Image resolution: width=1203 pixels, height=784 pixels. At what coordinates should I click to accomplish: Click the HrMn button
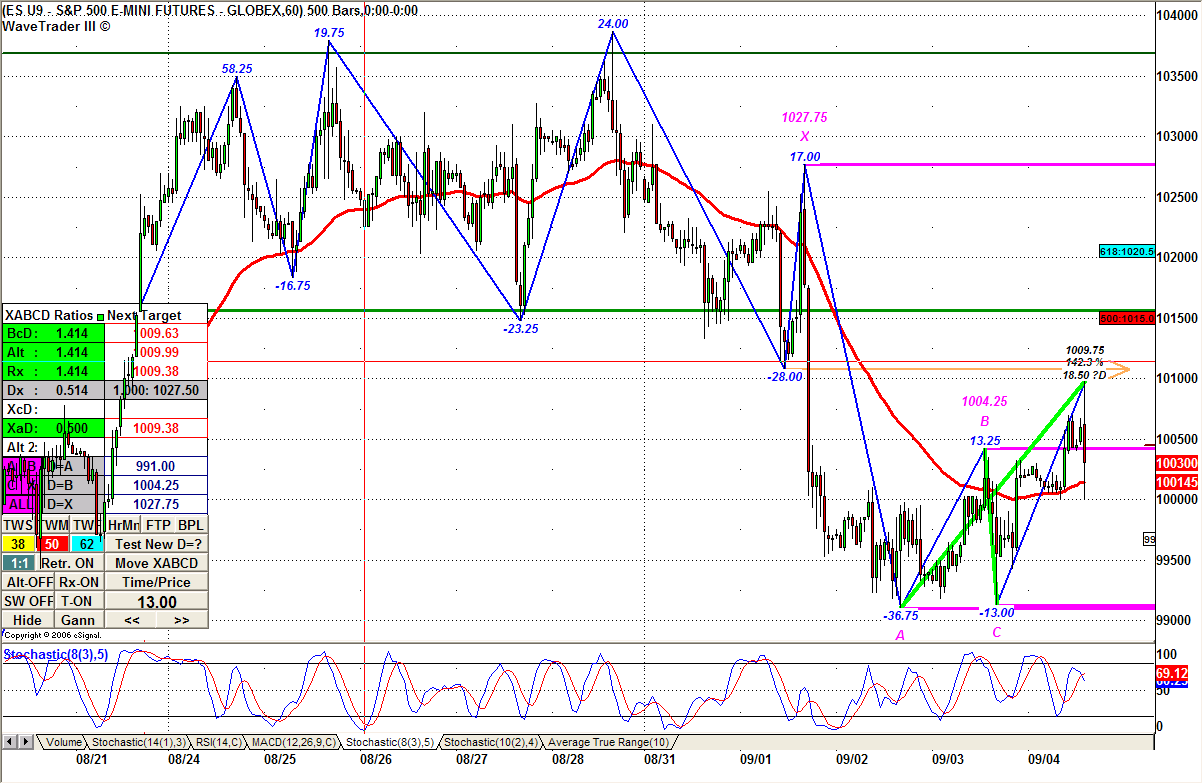pyautogui.click(x=123, y=525)
